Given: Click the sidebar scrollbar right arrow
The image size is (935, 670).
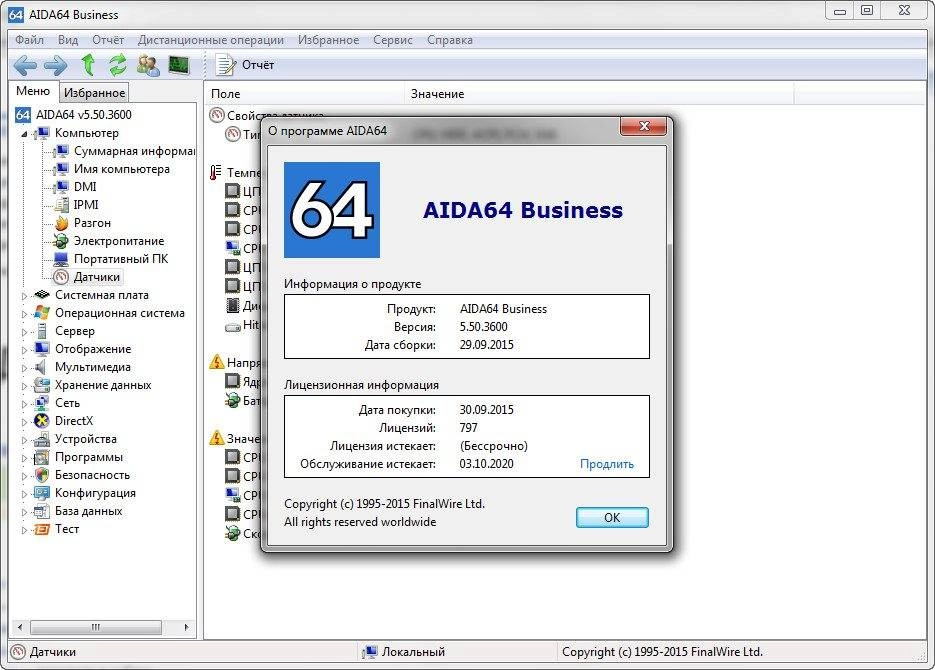Looking at the screenshot, I should [x=187, y=627].
